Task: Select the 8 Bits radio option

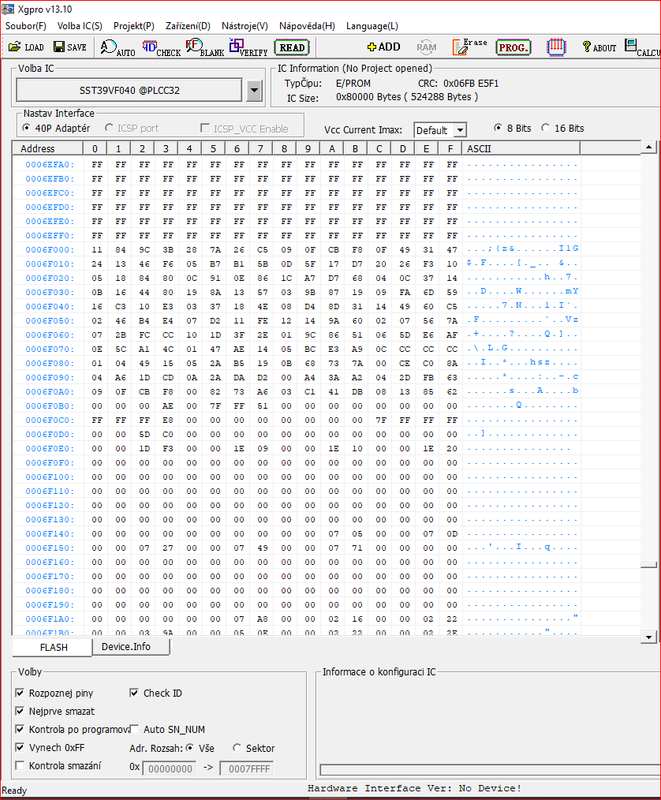Action: 498,128
